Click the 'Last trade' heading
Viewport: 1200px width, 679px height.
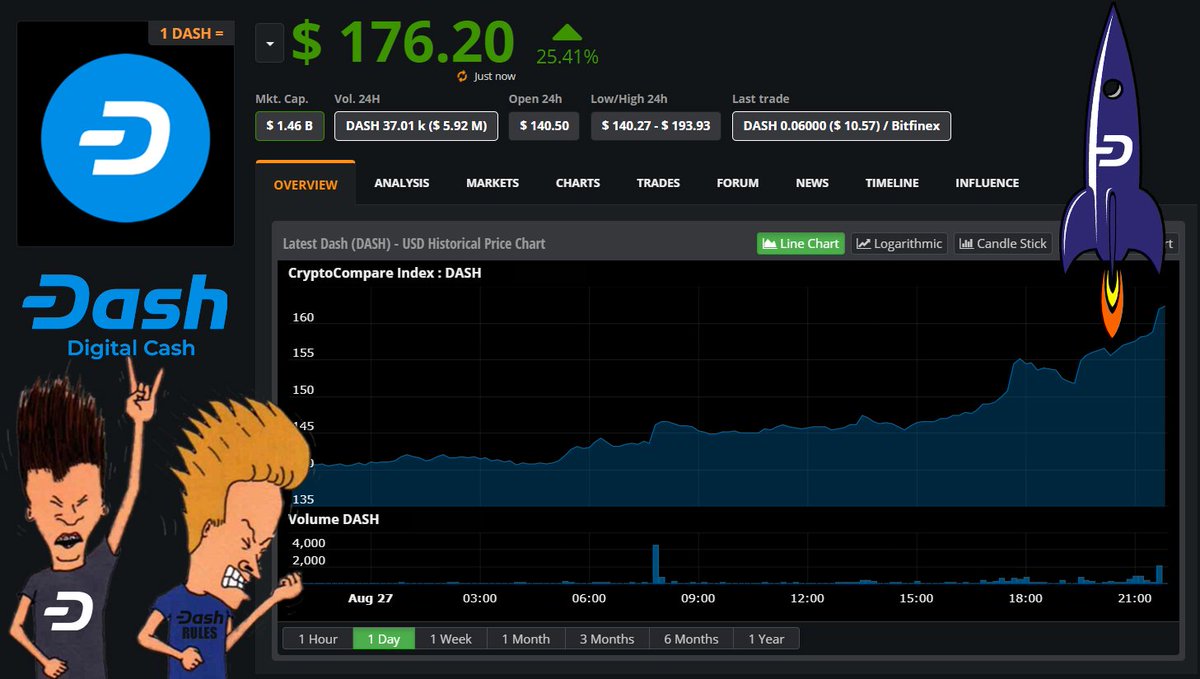[760, 99]
